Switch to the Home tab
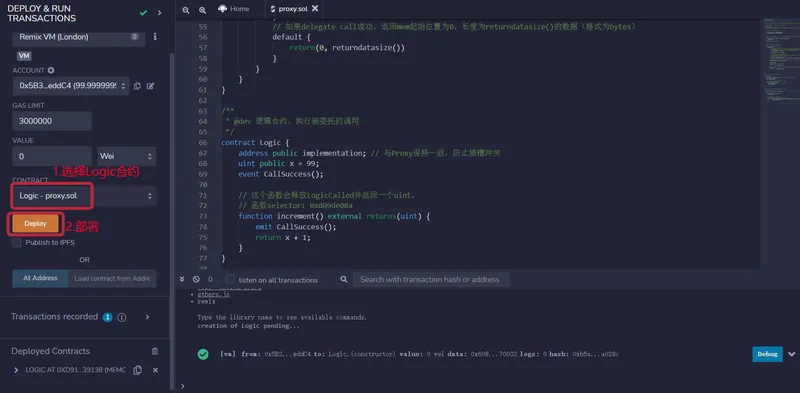This screenshot has width=800, height=393. [x=234, y=9]
